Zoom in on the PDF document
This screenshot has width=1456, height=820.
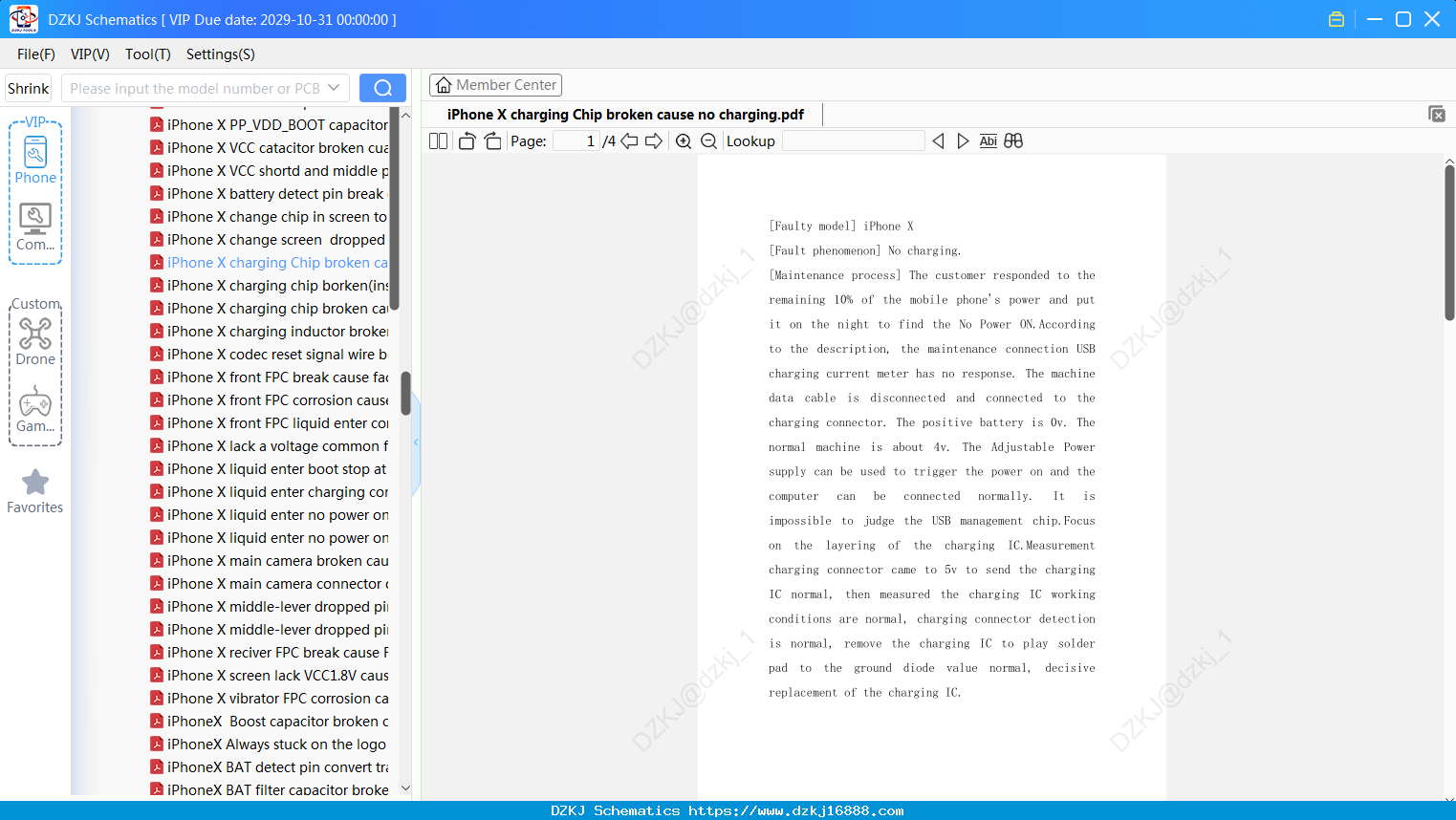684,141
